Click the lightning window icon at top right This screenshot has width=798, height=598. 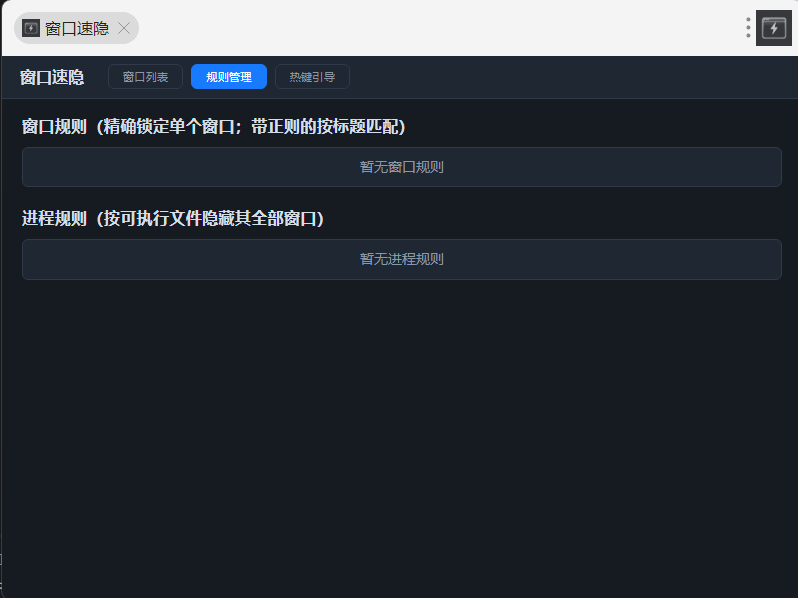point(773,28)
